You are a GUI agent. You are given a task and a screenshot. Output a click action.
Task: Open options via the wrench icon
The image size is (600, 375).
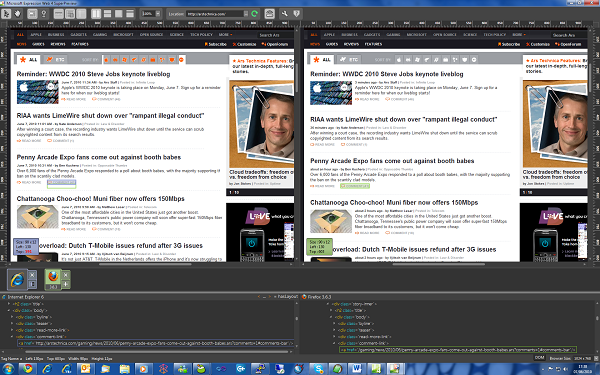pyautogui.click(x=285, y=14)
